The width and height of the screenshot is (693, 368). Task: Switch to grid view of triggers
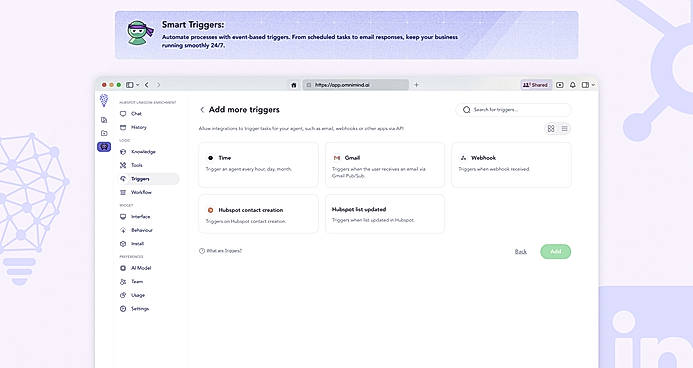point(551,129)
